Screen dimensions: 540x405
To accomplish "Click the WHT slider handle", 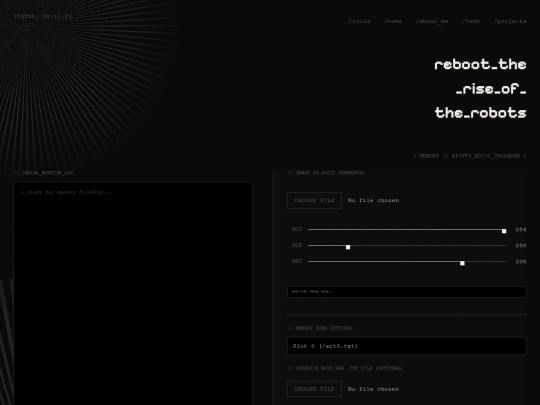I will [462, 263].
